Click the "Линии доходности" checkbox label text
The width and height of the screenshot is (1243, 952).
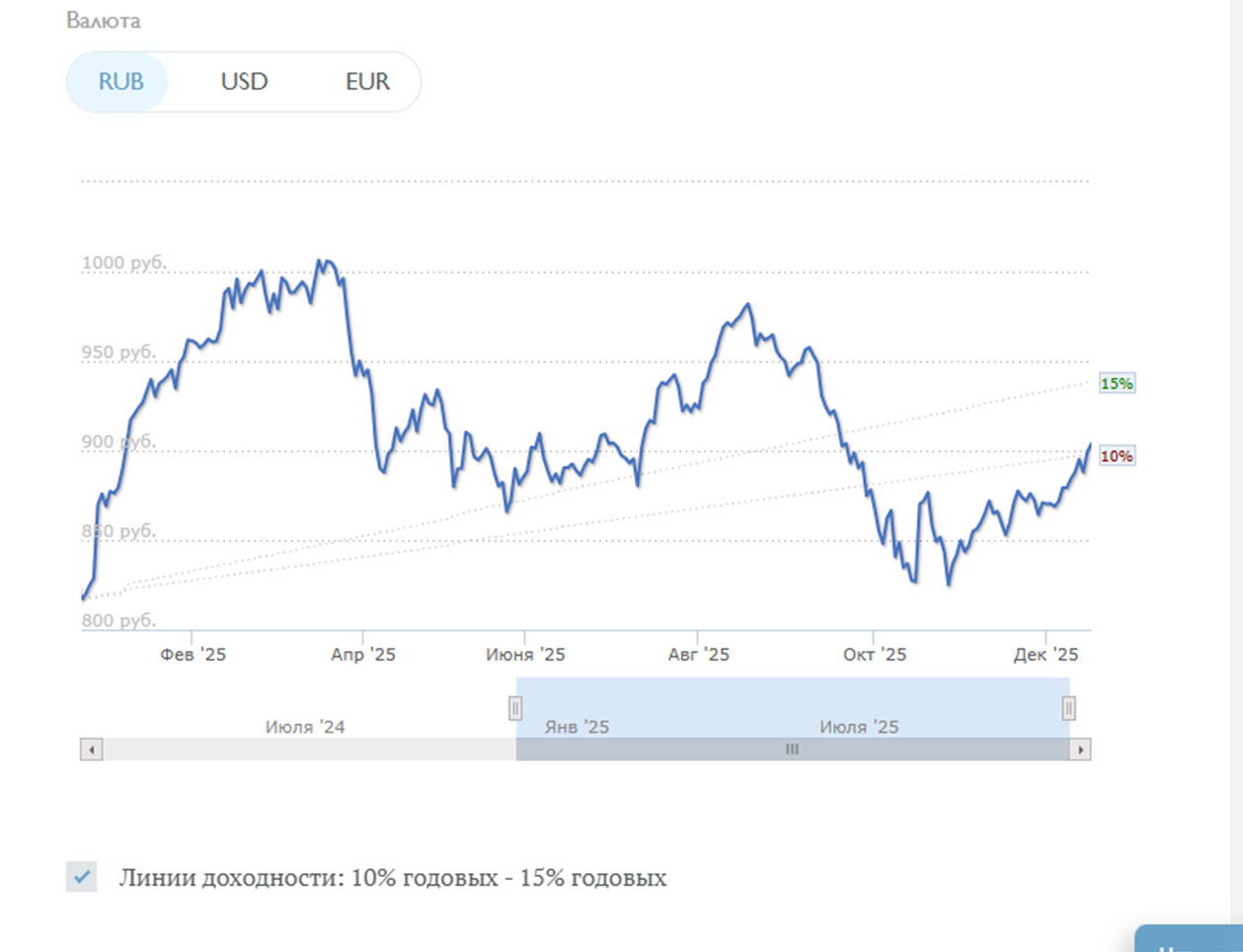pos(393,878)
